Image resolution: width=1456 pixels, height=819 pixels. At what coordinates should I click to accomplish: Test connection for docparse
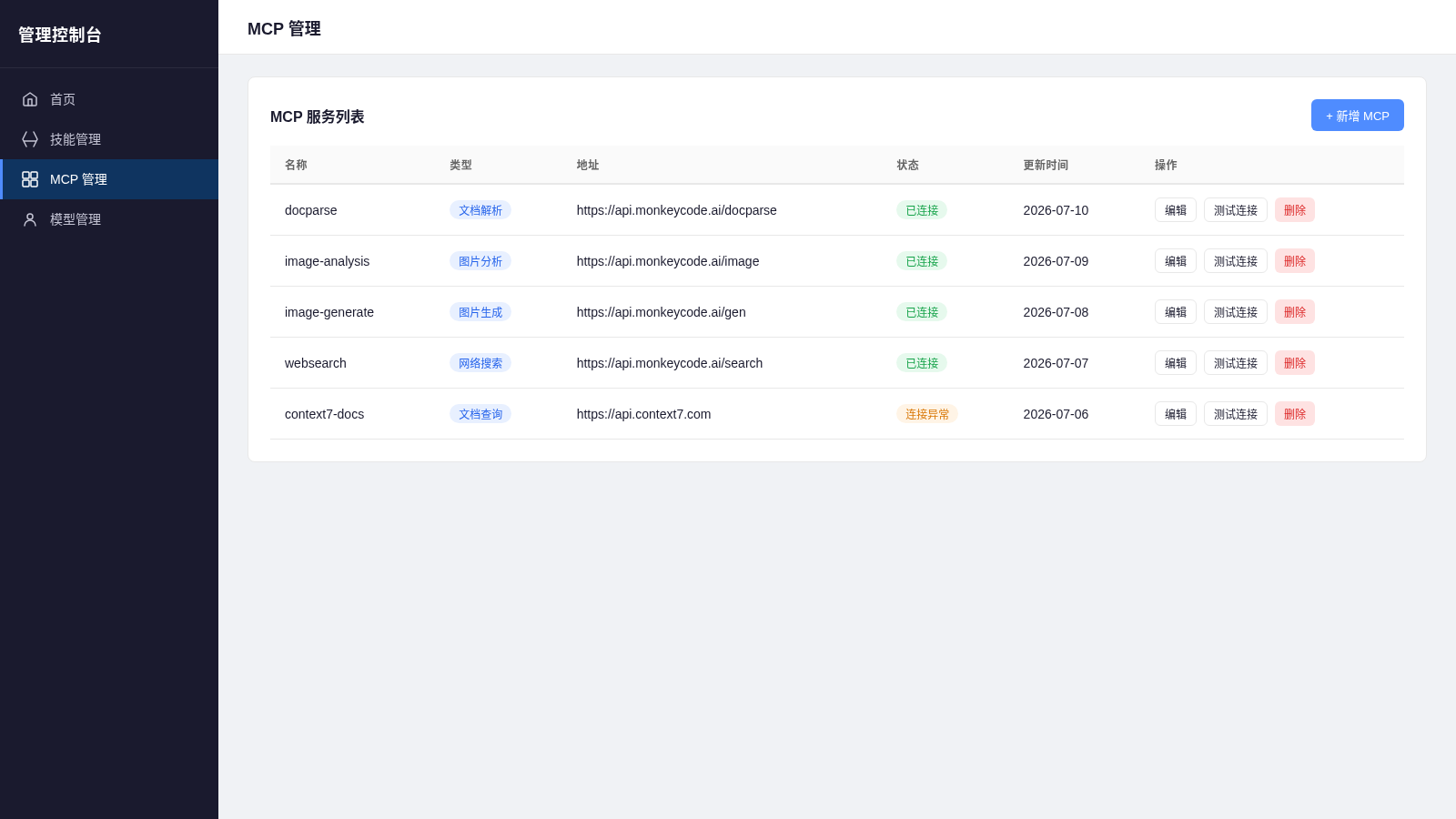pos(1236,210)
